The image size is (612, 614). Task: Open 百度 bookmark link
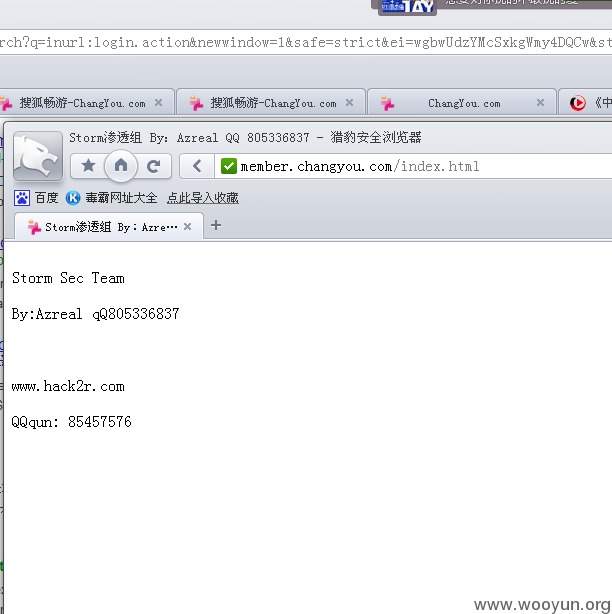coord(46,198)
